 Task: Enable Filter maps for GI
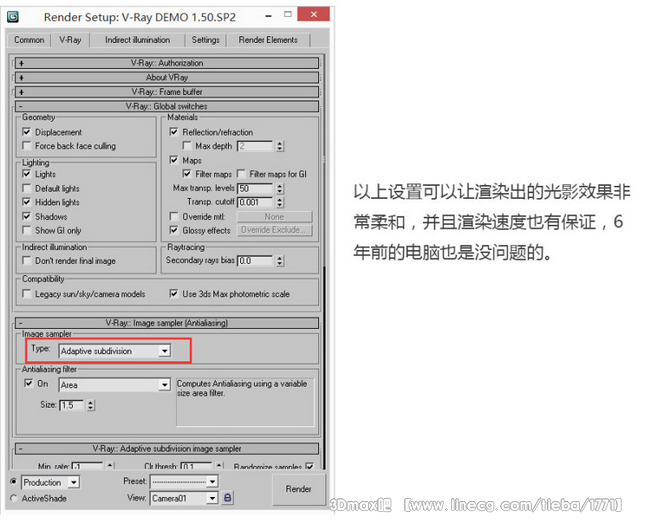click(241, 174)
